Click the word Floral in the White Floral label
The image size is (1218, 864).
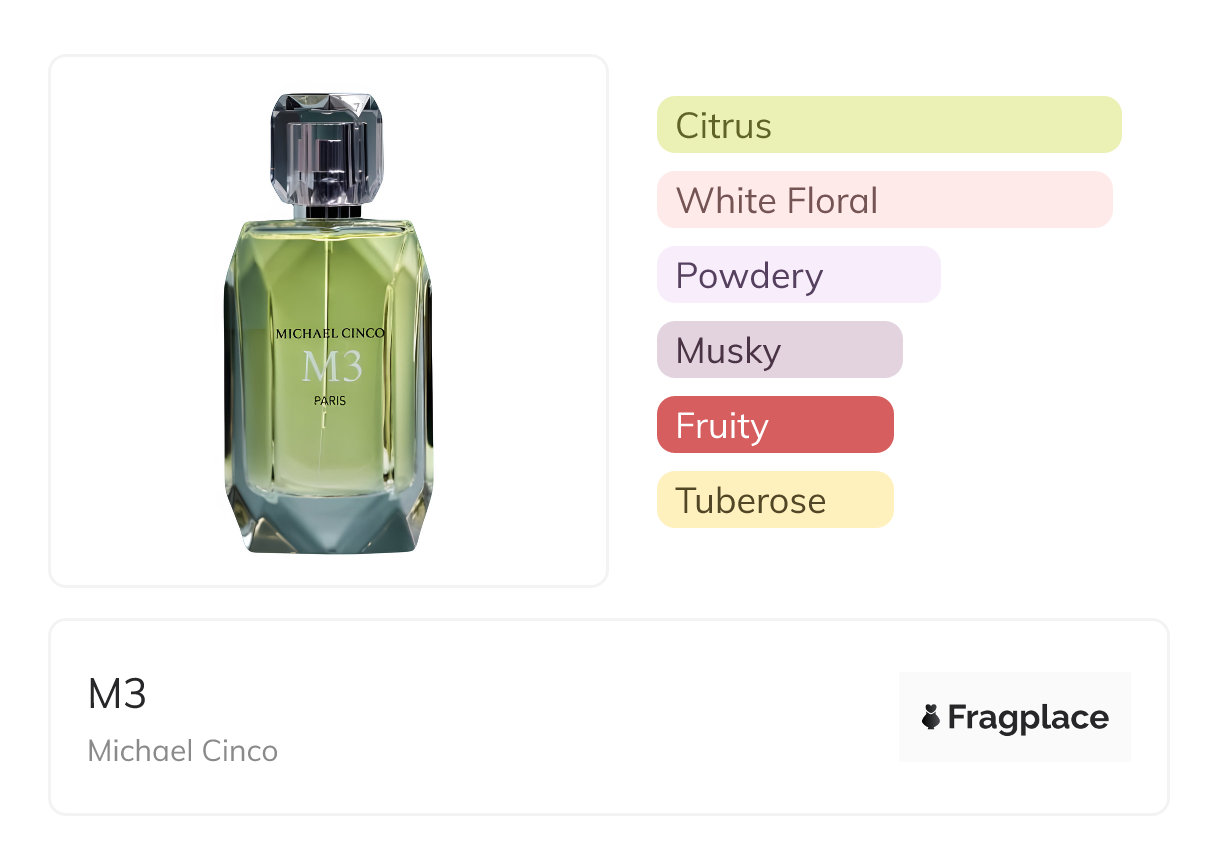pos(831,200)
